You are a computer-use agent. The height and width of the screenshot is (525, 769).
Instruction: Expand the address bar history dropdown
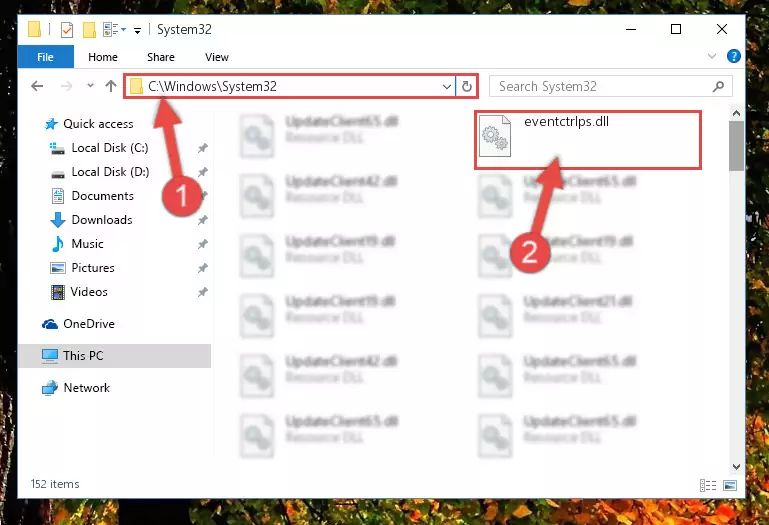pyautogui.click(x=447, y=87)
